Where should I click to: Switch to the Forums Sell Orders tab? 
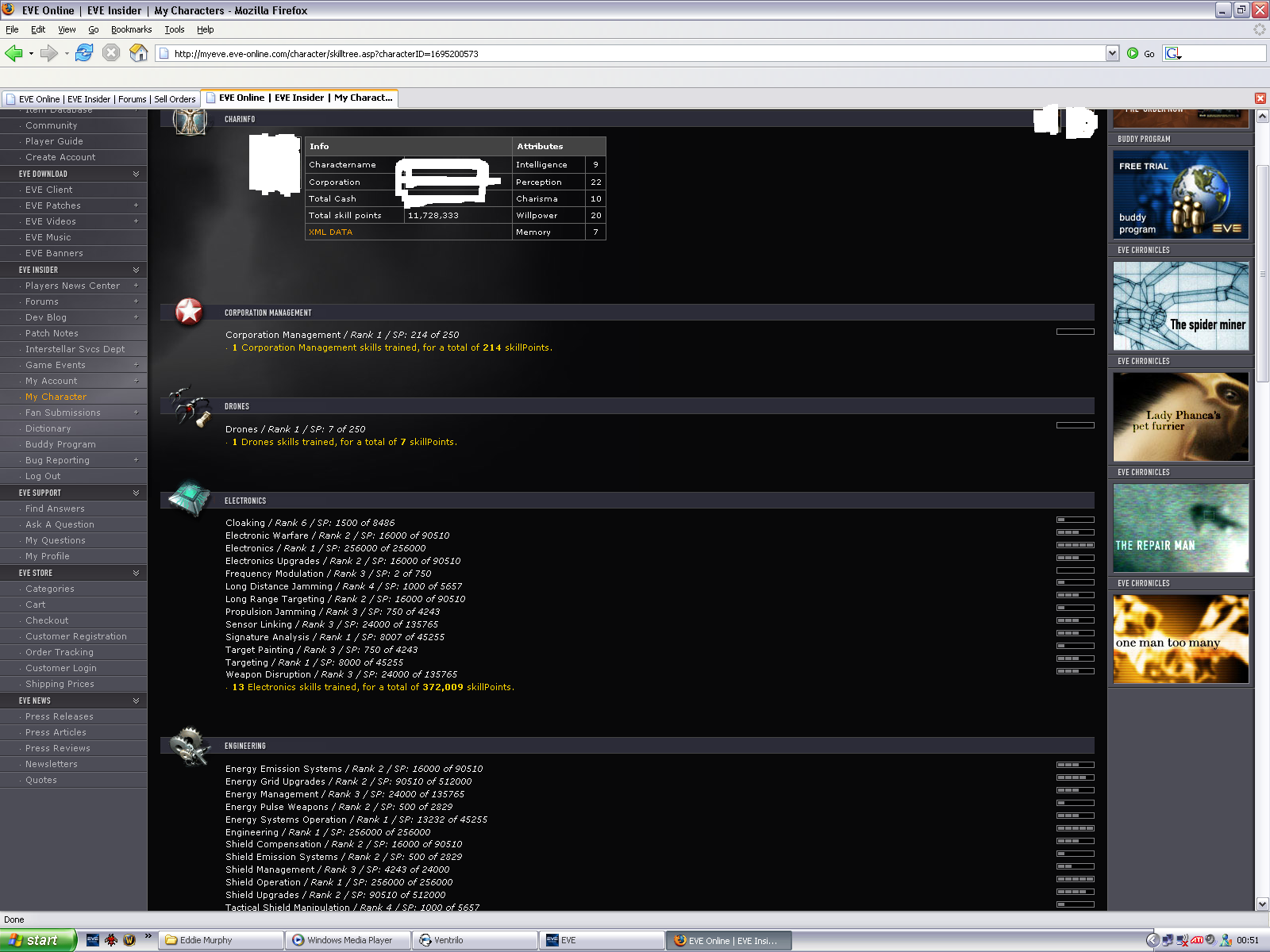[101, 99]
